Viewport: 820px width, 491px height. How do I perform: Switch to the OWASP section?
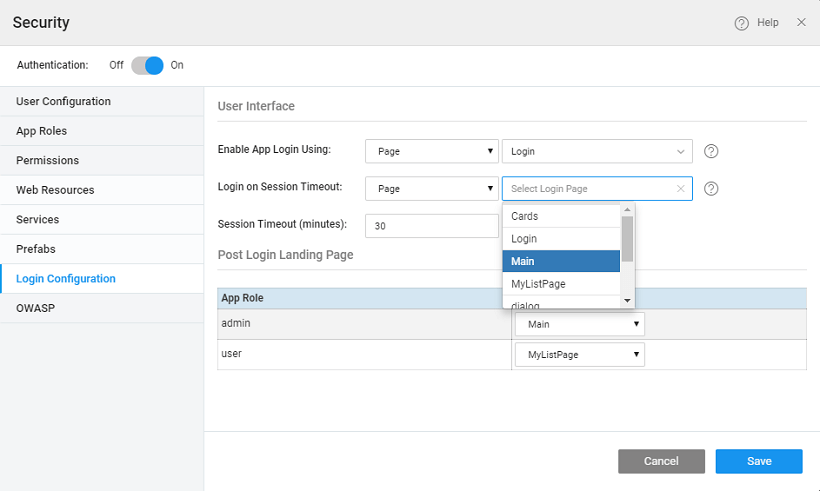click(36, 308)
